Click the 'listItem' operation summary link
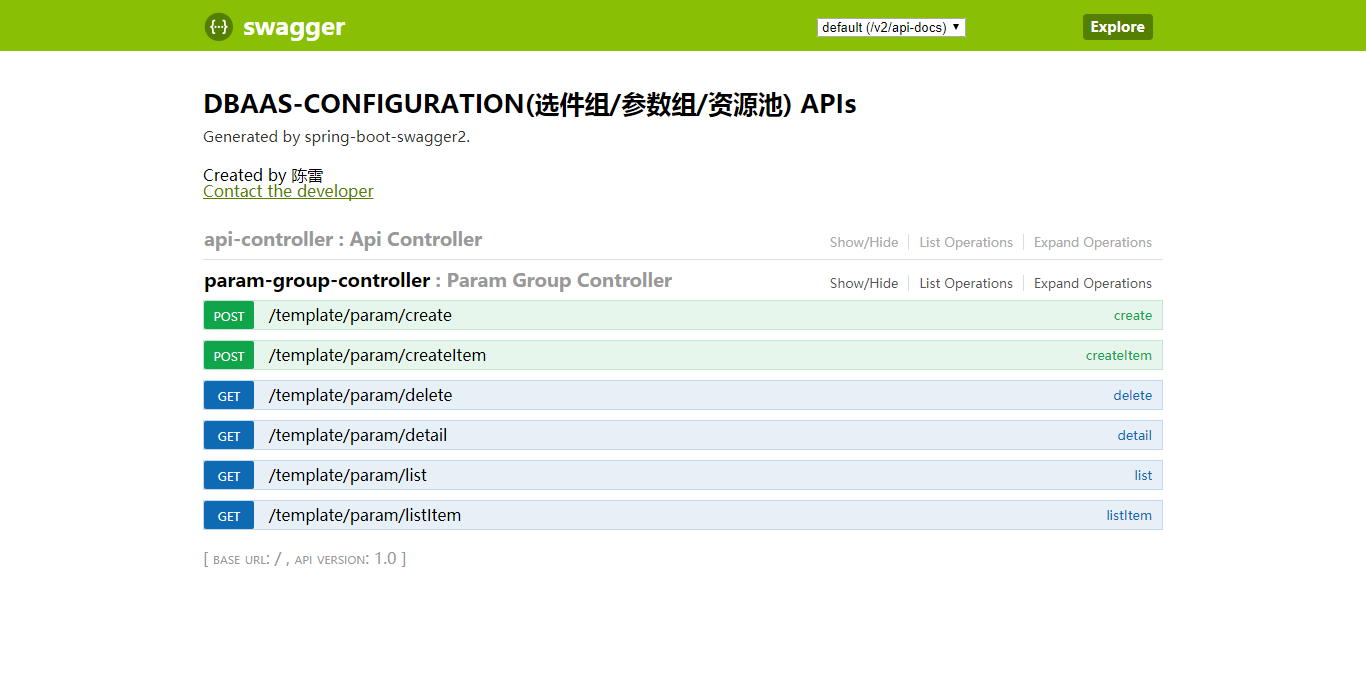1366x675 pixels. (1129, 515)
